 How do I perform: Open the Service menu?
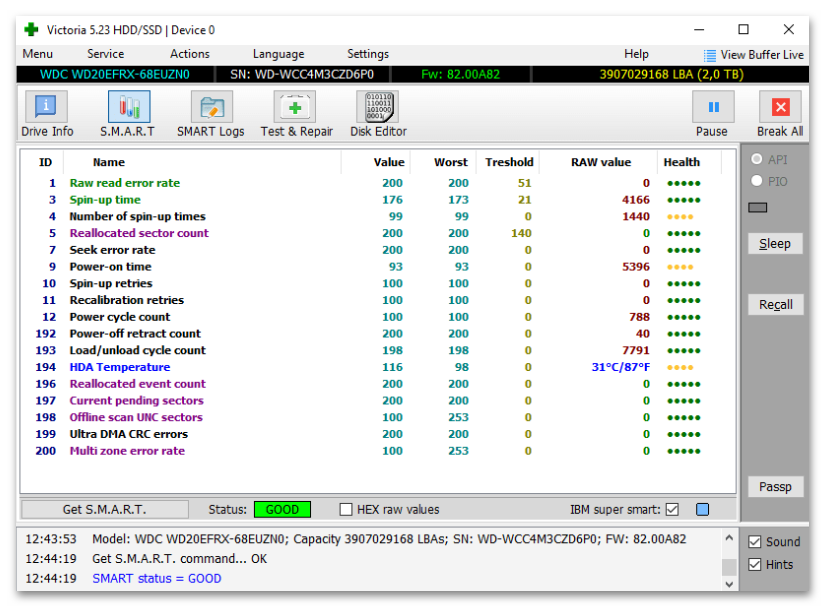pos(105,54)
